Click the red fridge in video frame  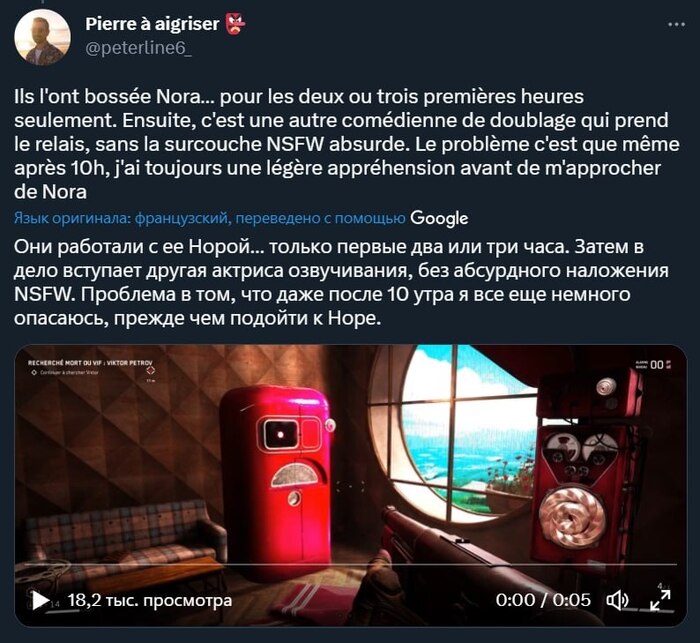tap(277, 482)
